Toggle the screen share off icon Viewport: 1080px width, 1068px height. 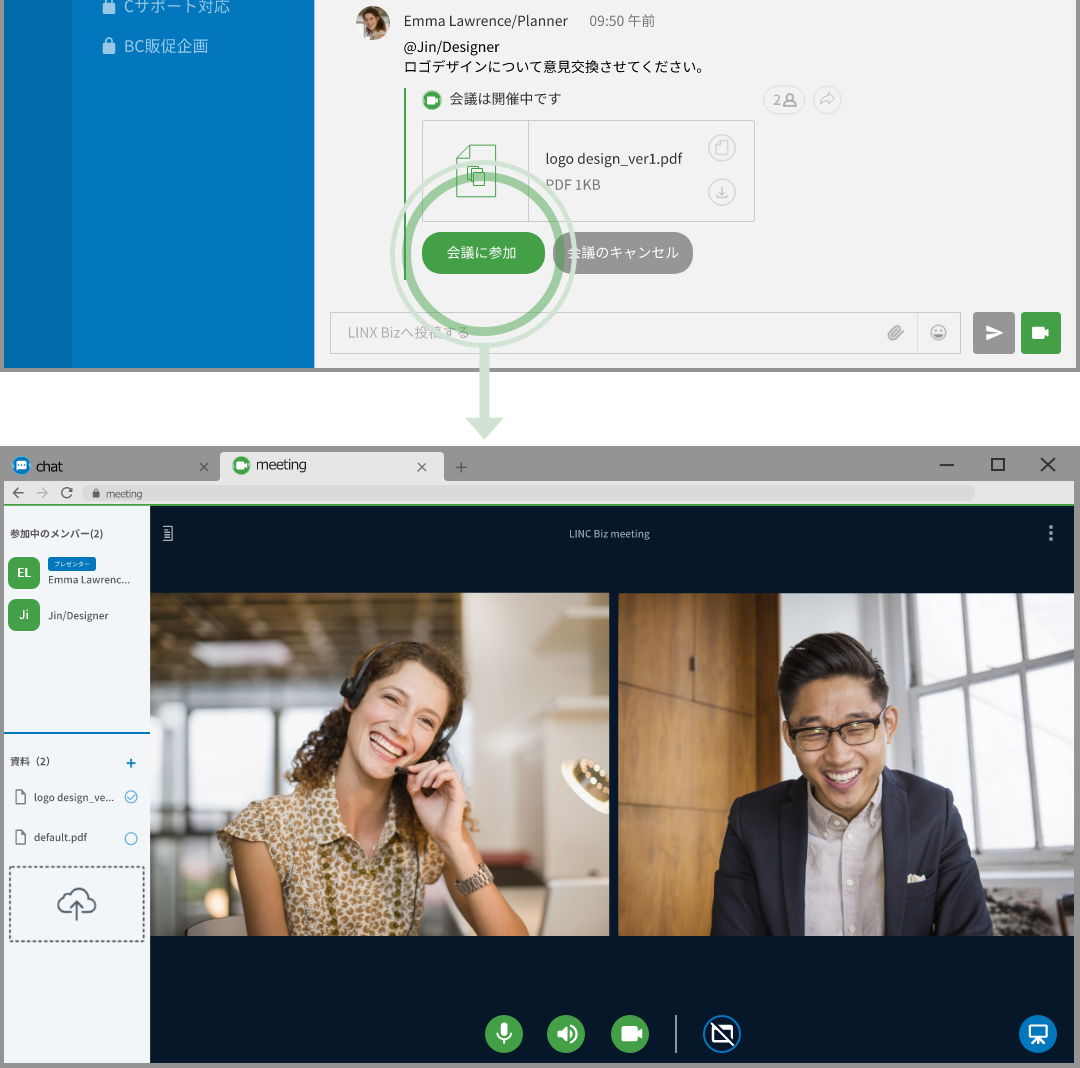click(x=721, y=1034)
